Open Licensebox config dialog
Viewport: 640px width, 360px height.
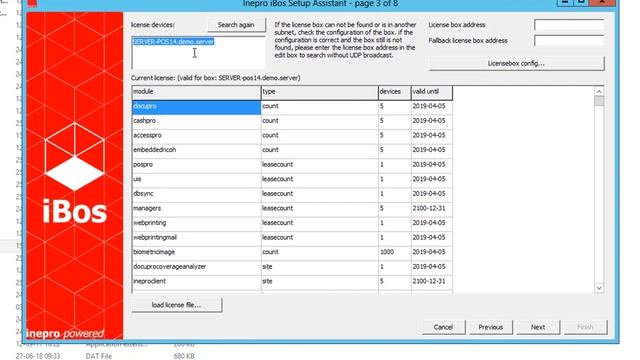point(516,64)
